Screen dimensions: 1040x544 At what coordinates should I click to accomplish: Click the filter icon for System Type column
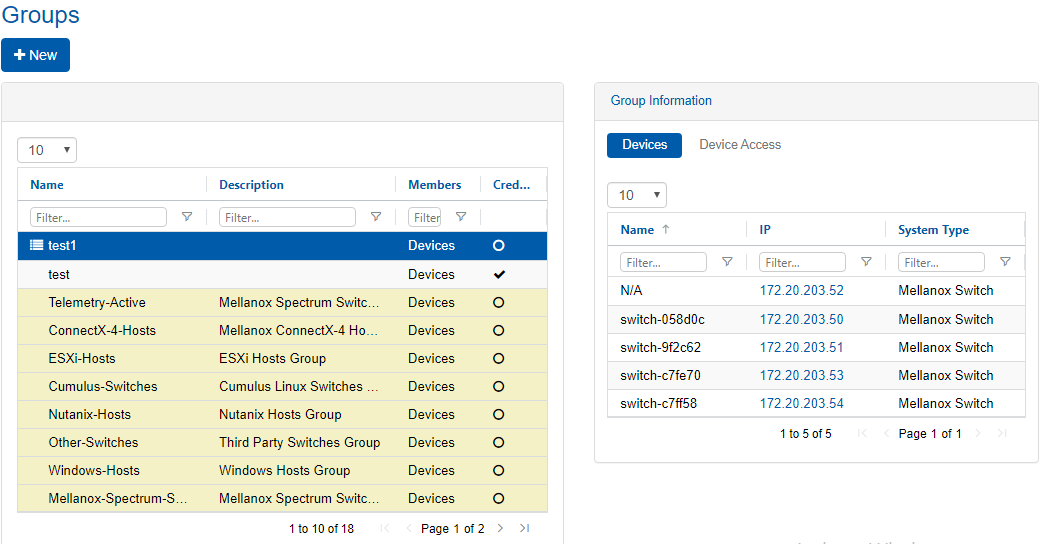[1005, 262]
